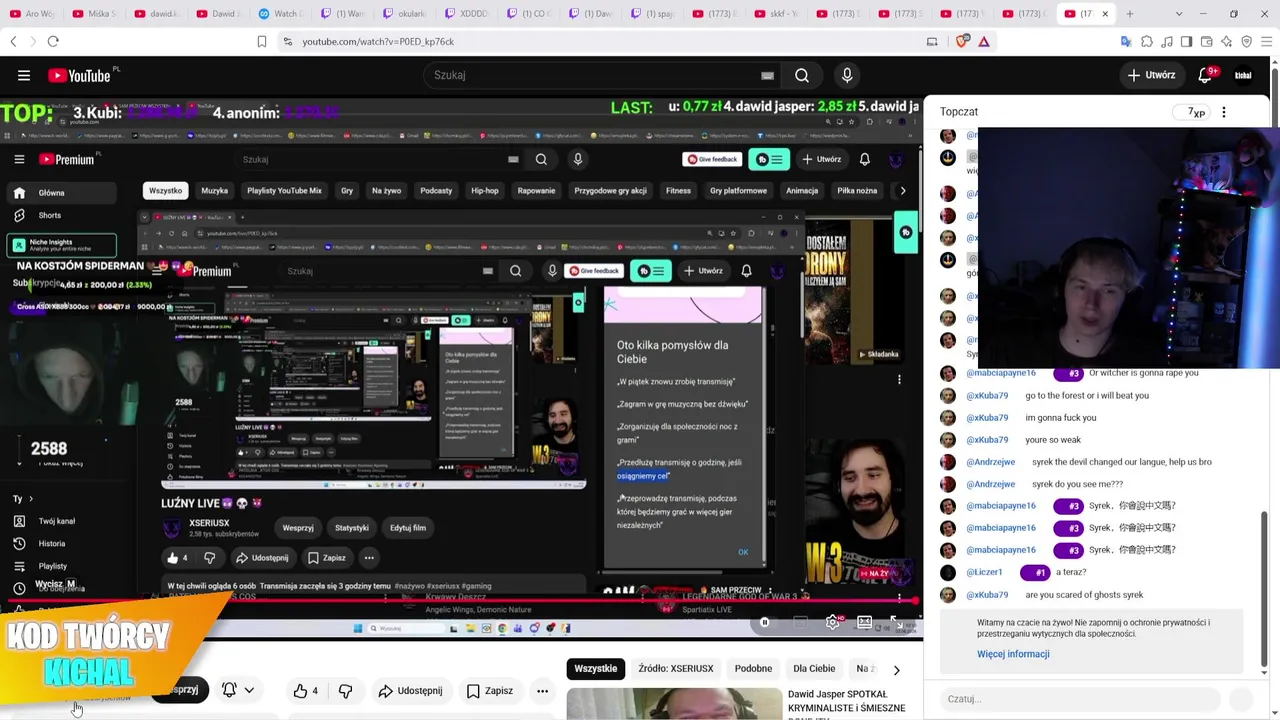Dislike the video with thumbs down
The image size is (1280, 720).
[x=345, y=691]
